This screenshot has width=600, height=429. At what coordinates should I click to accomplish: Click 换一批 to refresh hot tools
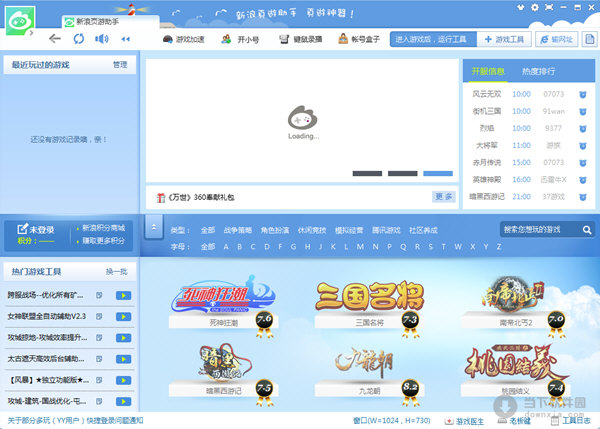(116, 272)
